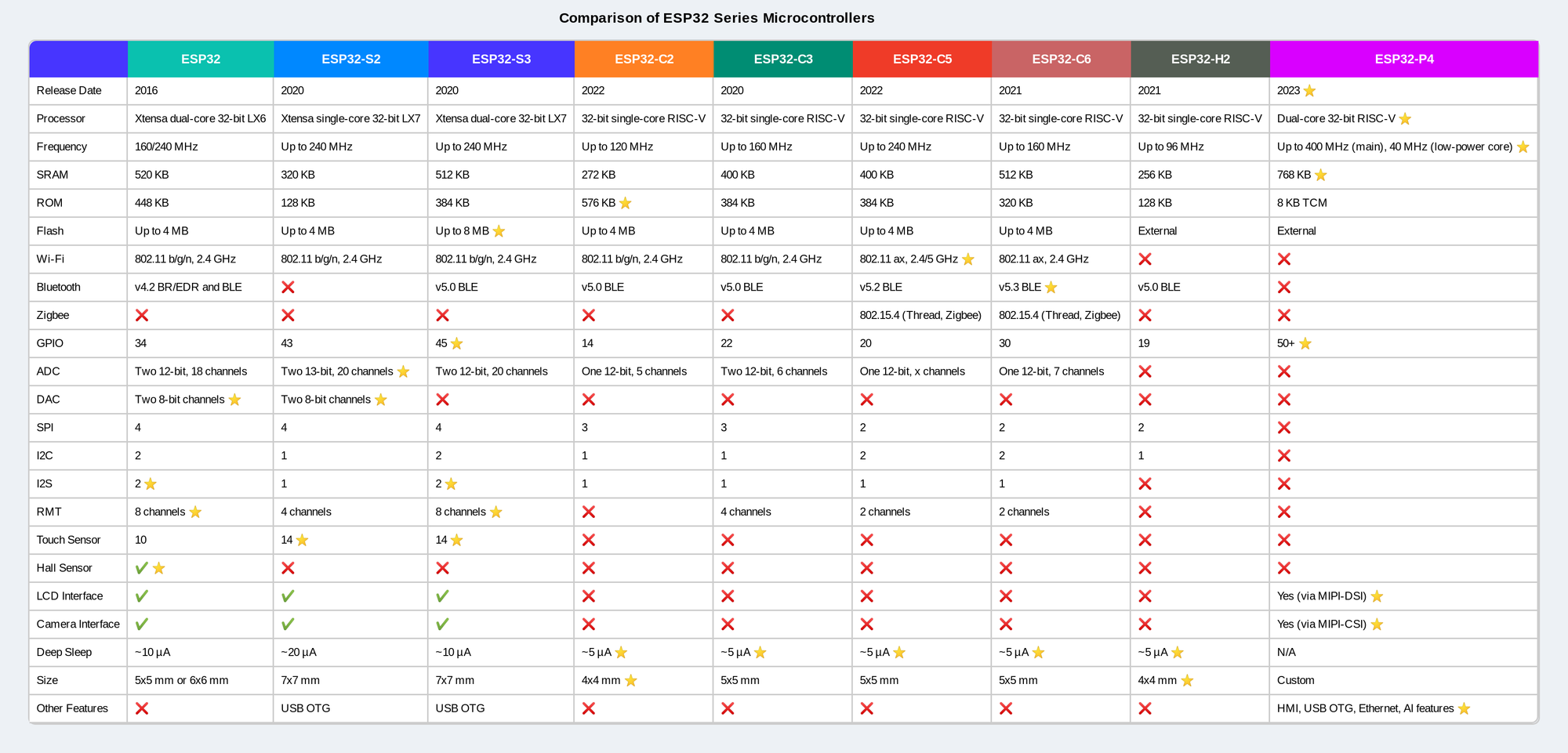The width and height of the screenshot is (1568, 753).
Task: Click the ESP32-S3 LCD Interface green checkmark
Action: (x=442, y=596)
